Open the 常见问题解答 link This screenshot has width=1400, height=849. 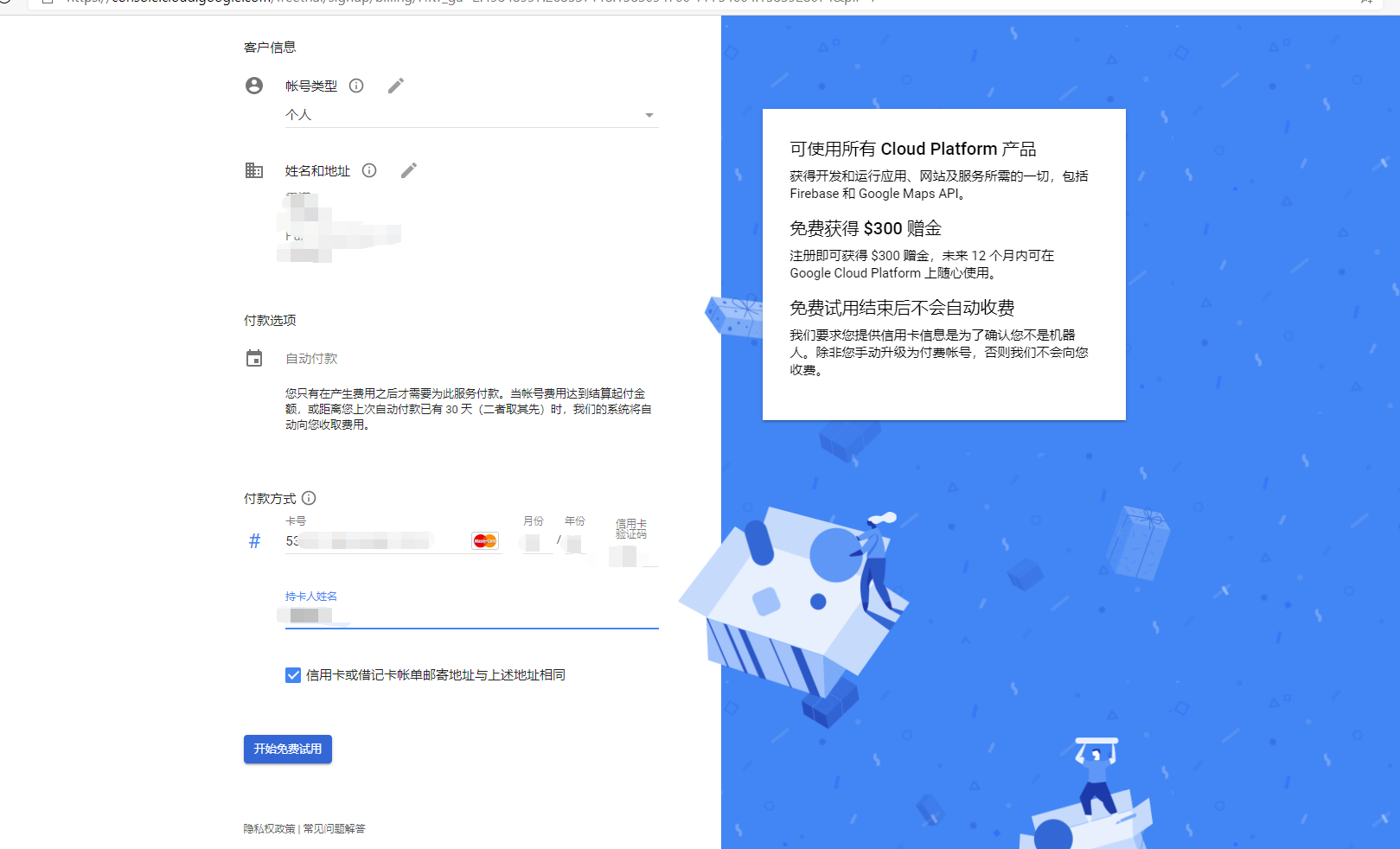[334, 828]
